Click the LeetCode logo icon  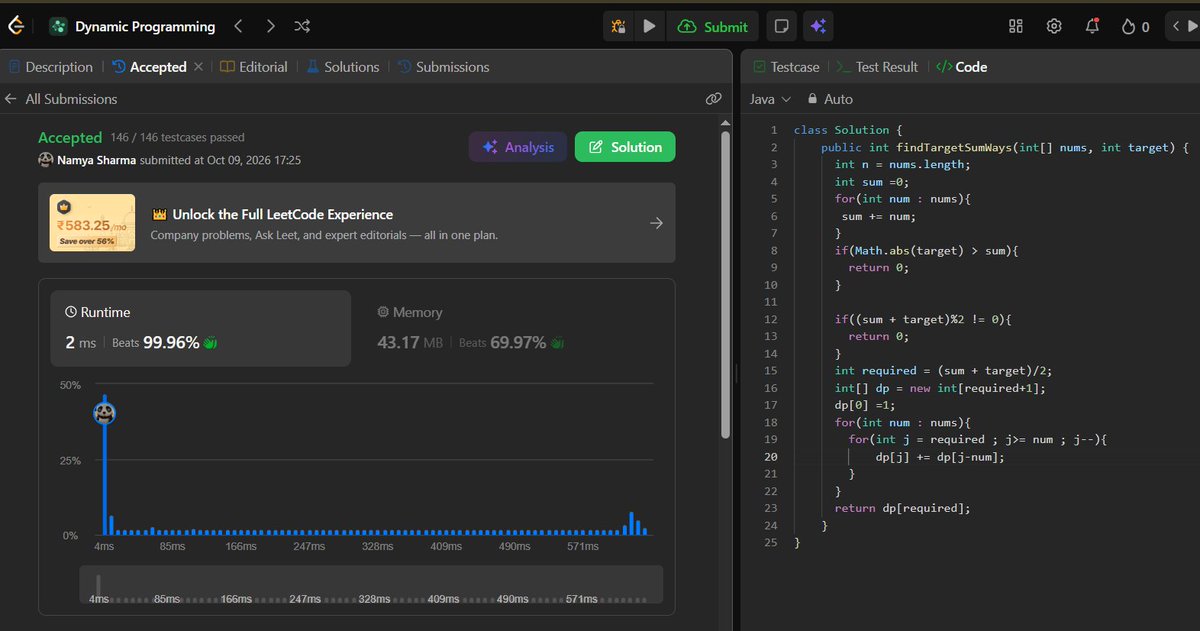coord(16,26)
